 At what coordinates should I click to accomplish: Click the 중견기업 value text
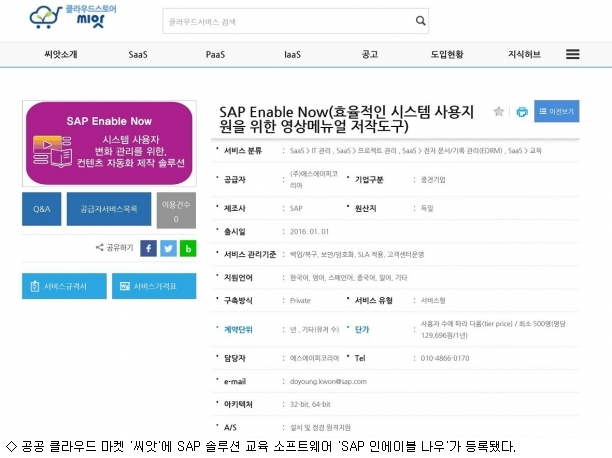click(433, 180)
